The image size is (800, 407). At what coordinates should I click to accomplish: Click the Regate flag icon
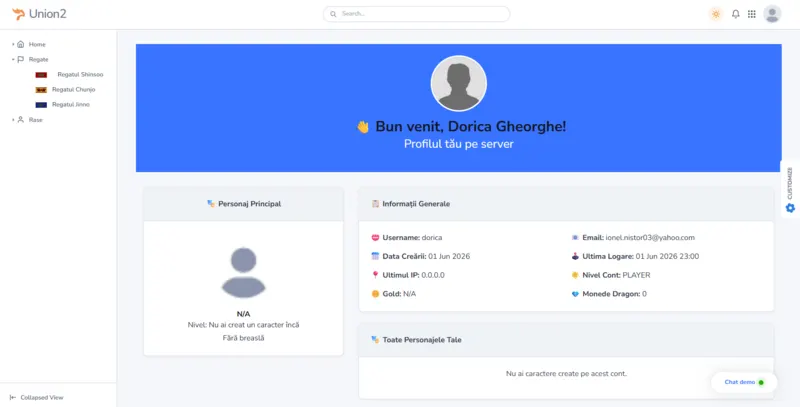point(20,59)
